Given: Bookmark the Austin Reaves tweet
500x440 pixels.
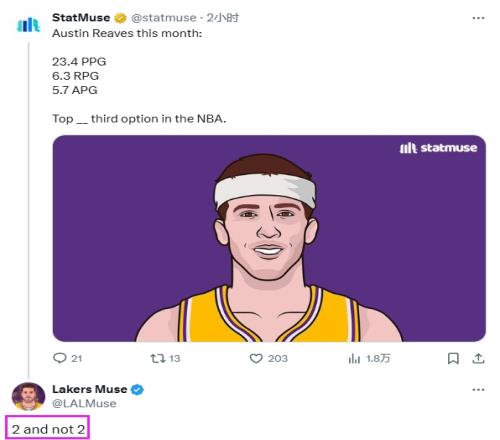Looking at the screenshot, I should click(x=453, y=358).
